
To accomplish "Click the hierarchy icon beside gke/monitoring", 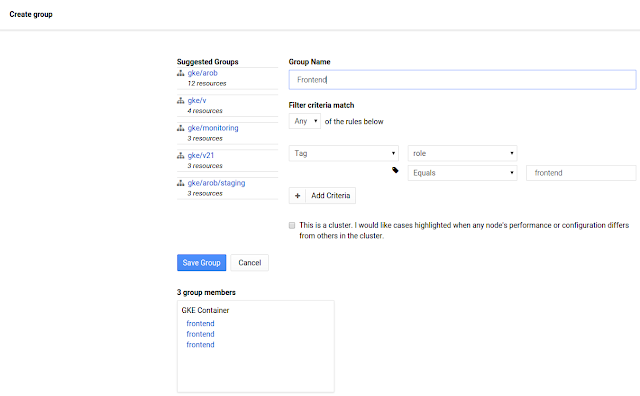I will (x=180, y=128).
